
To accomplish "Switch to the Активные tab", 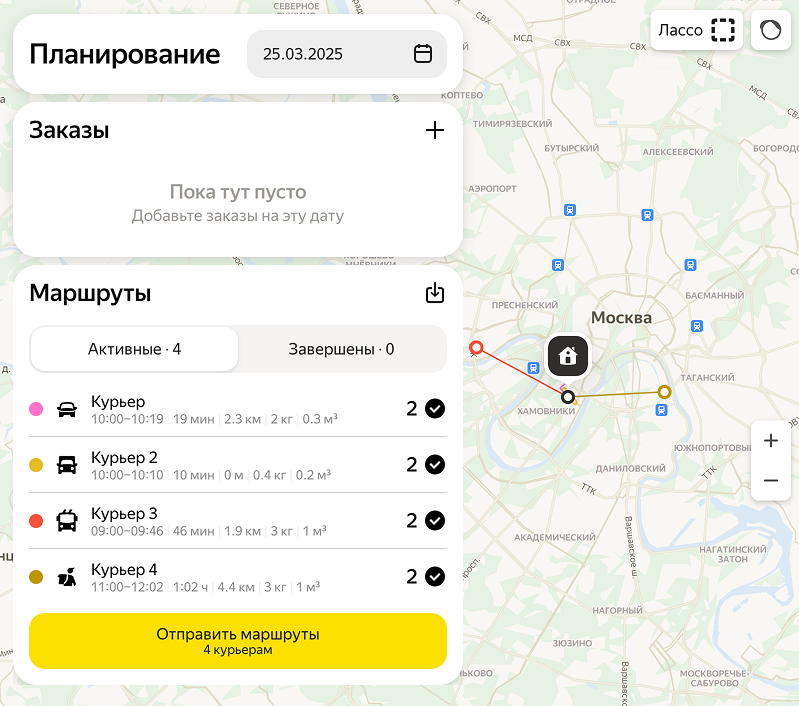I will [x=135, y=349].
